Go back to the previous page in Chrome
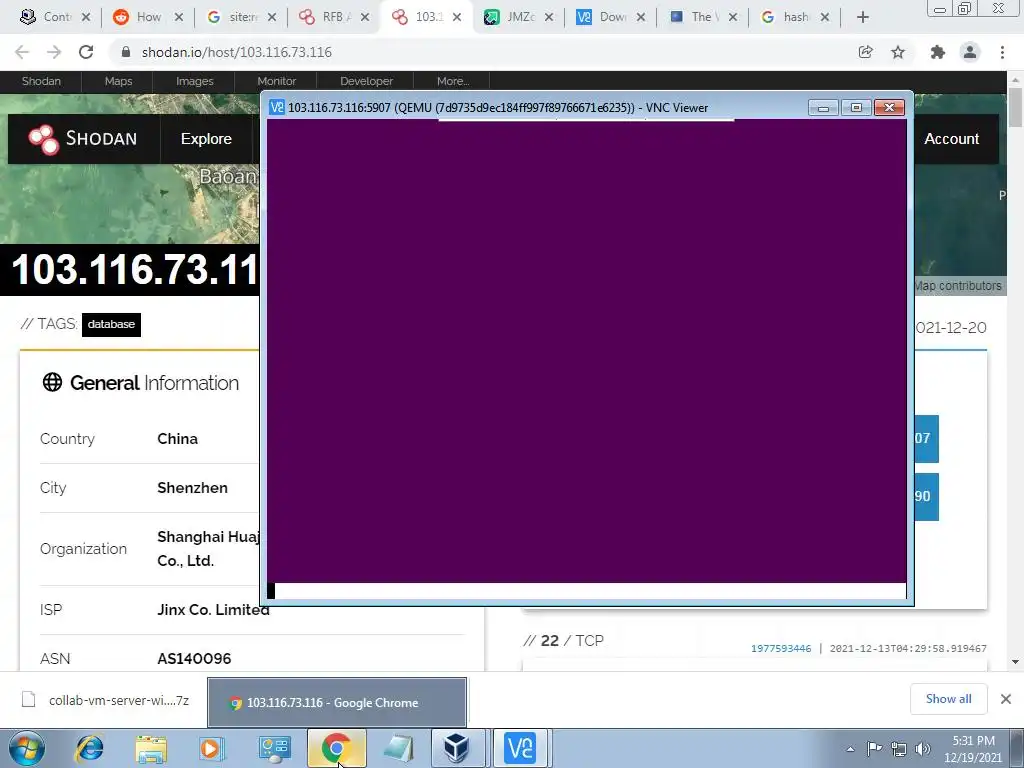Screen dimensions: 1024x768 tap(22, 52)
